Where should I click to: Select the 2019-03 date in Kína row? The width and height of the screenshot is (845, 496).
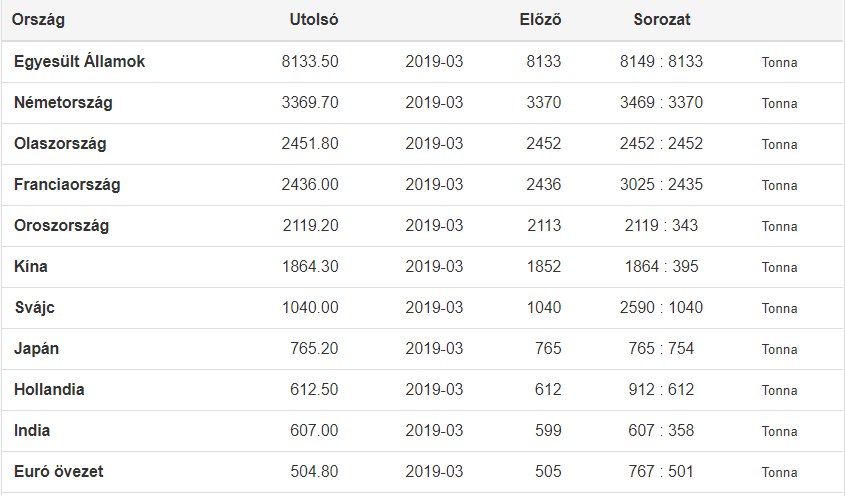click(x=434, y=267)
